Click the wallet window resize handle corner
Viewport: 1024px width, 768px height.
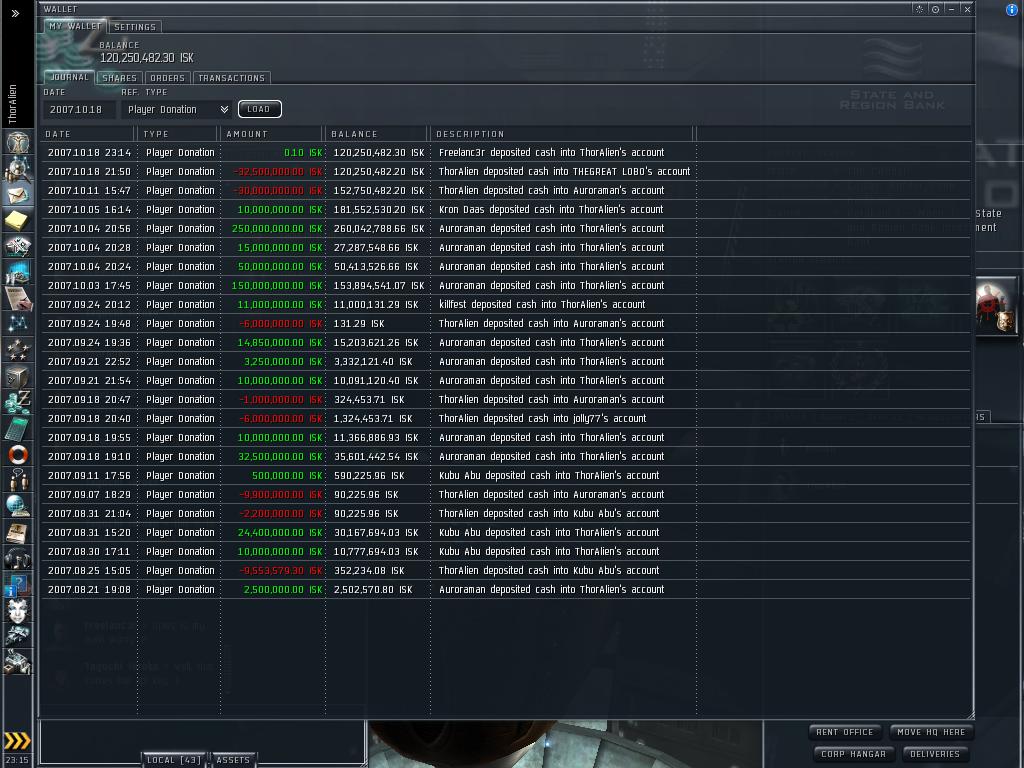(970, 714)
